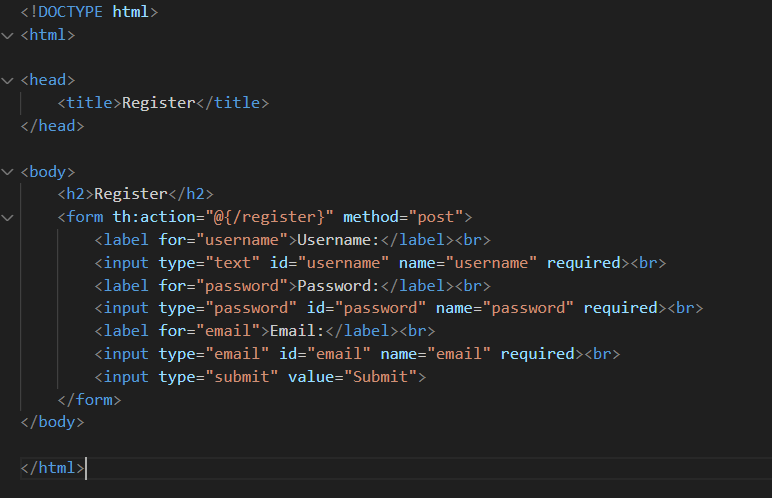Viewport: 772px width, 498px height.
Task: Click the type="email" value string
Action: click(x=239, y=353)
